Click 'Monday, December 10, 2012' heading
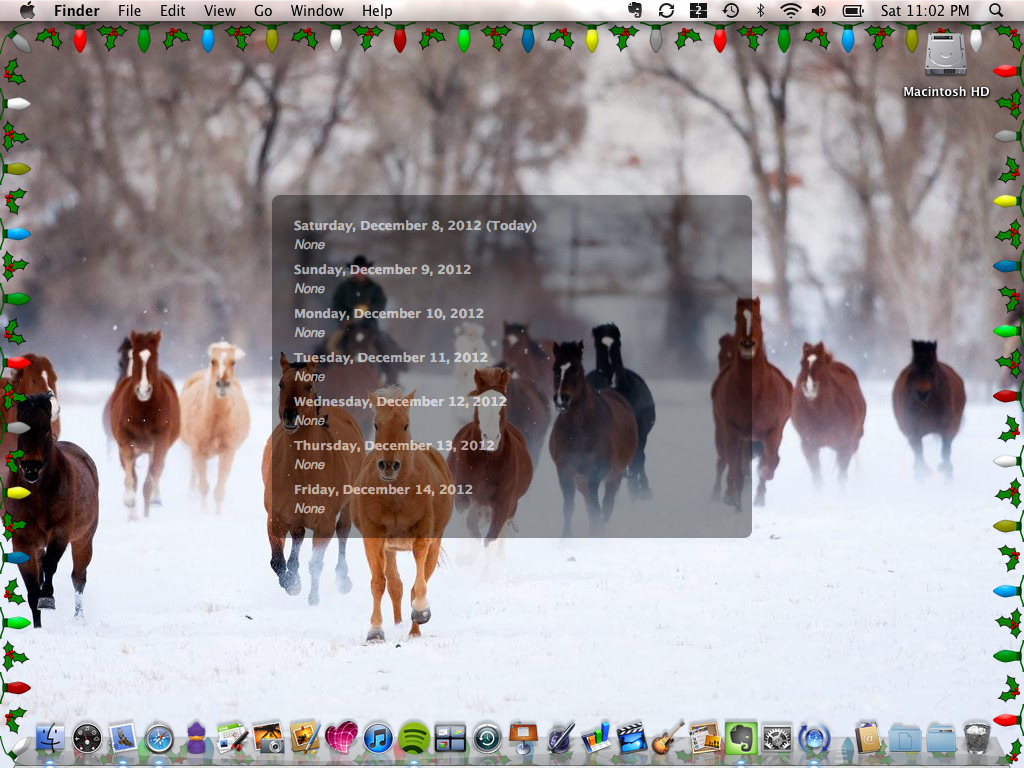Image resolution: width=1024 pixels, height=768 pixels. click(x=389, y=313)
